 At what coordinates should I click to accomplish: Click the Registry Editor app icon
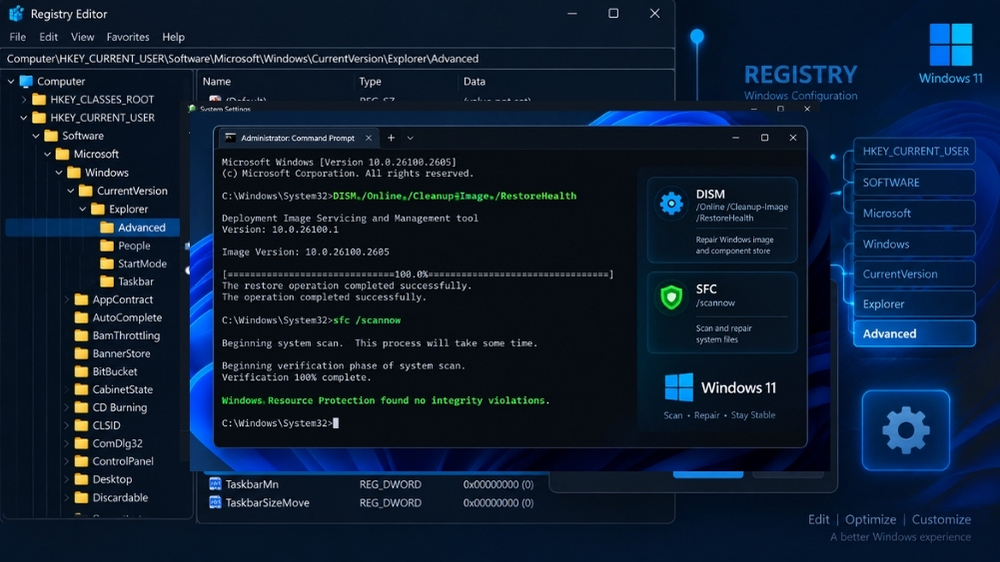[16, 13]
